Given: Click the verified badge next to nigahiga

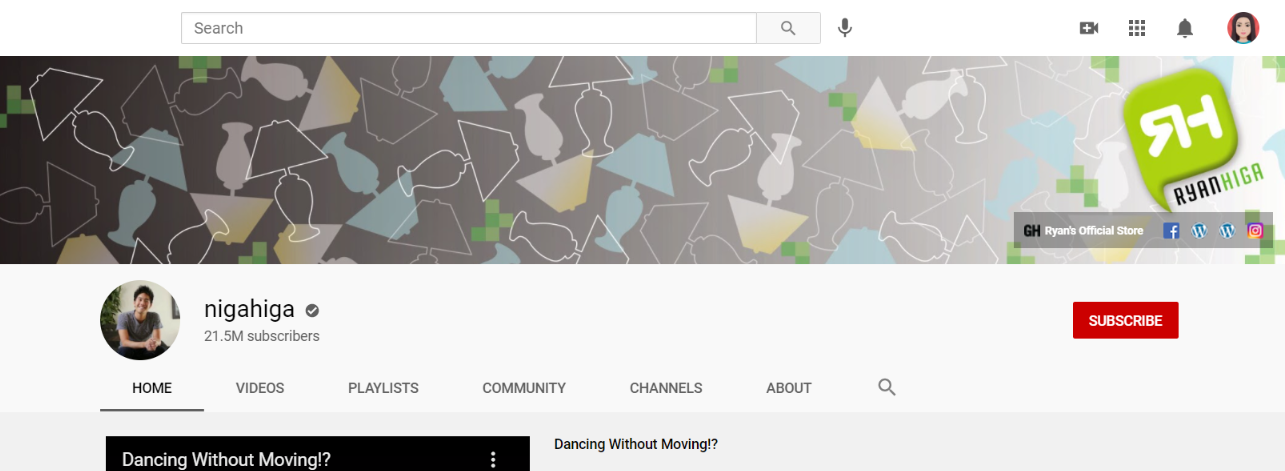Looking at the screenshot, I should [313, 310].
